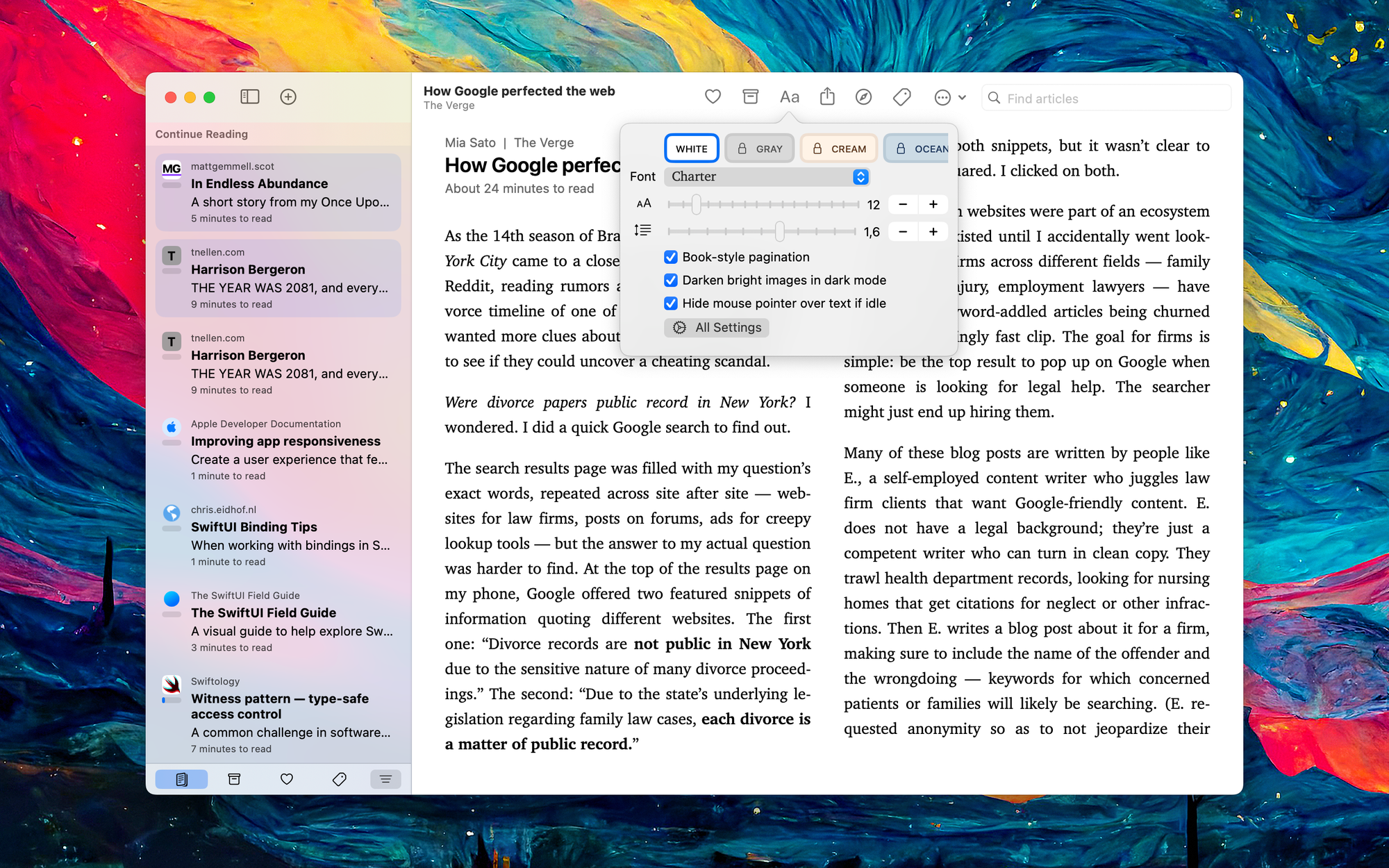Open the filter list menu in the bottom bar
The image size is (1389, 868).
pyautogui.click(x=385, y=779)
